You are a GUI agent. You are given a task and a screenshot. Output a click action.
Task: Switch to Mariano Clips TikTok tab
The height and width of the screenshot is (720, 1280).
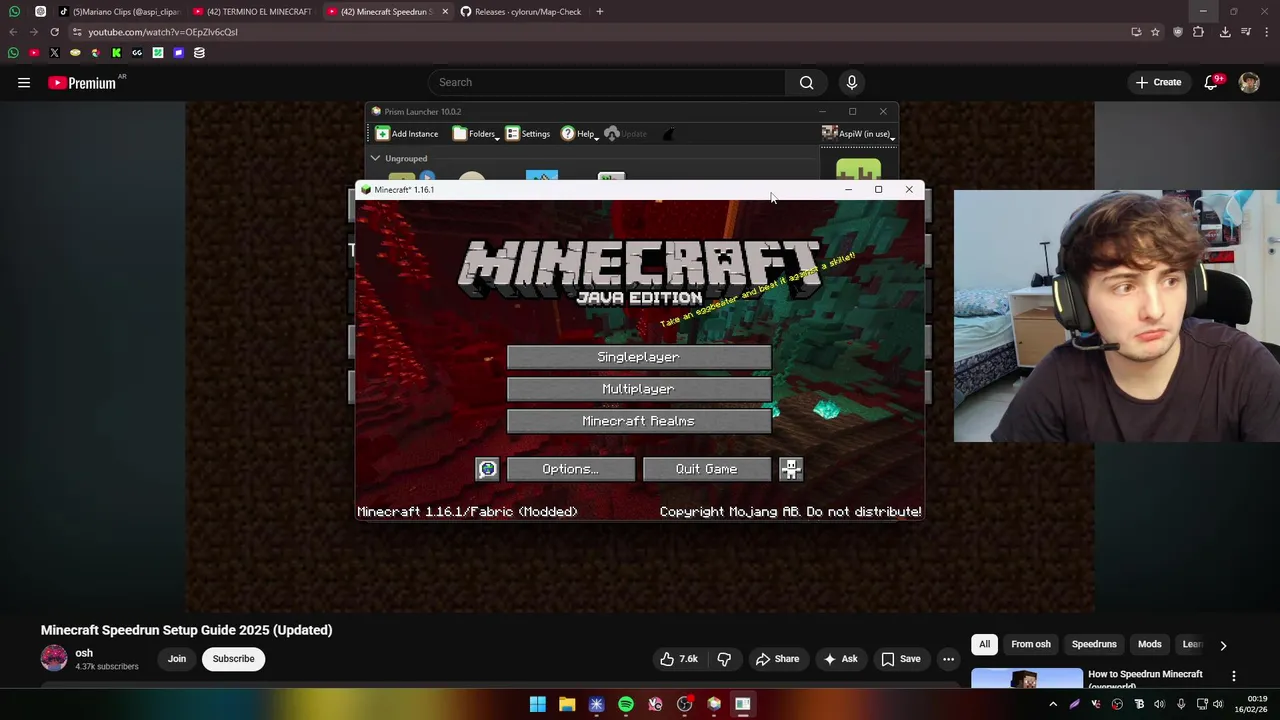pyautogui.click(x=118, y=12)
